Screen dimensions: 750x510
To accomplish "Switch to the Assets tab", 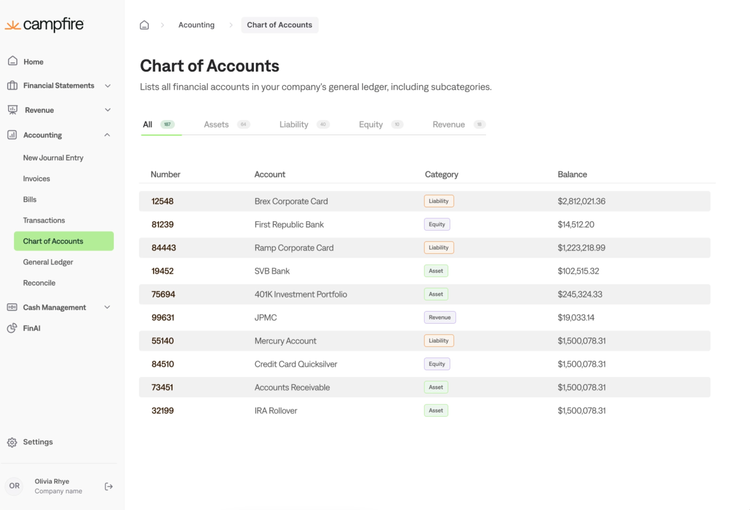I will pyautogui.click(x=227, y=124).
